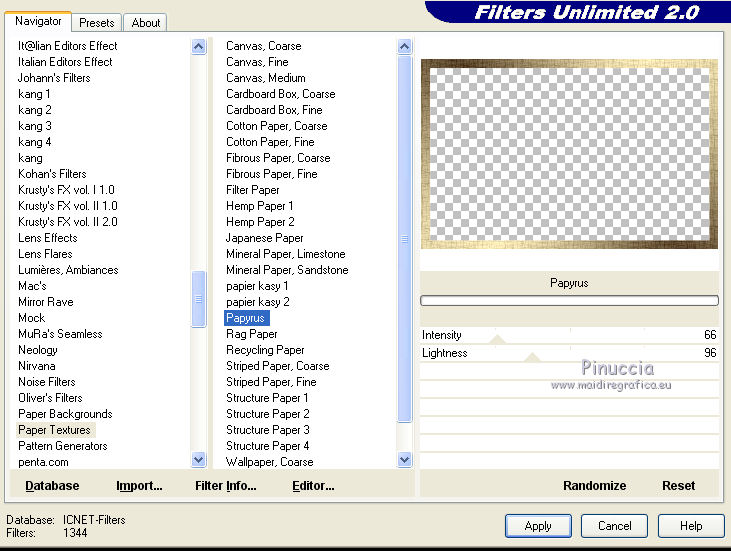Click Randomize settings
Screen dimensions: 731x551
click(x=594, y=486)
